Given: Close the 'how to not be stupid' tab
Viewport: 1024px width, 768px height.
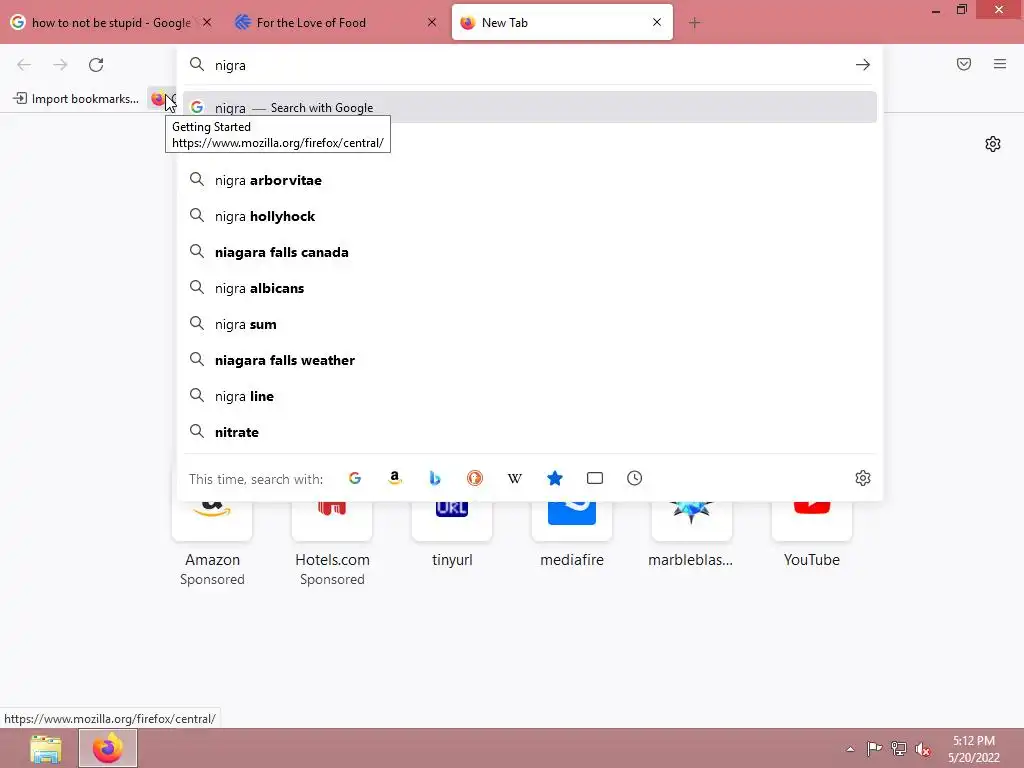Looking at the screenshot, I should pyautogui.click(x=207, y=22).
